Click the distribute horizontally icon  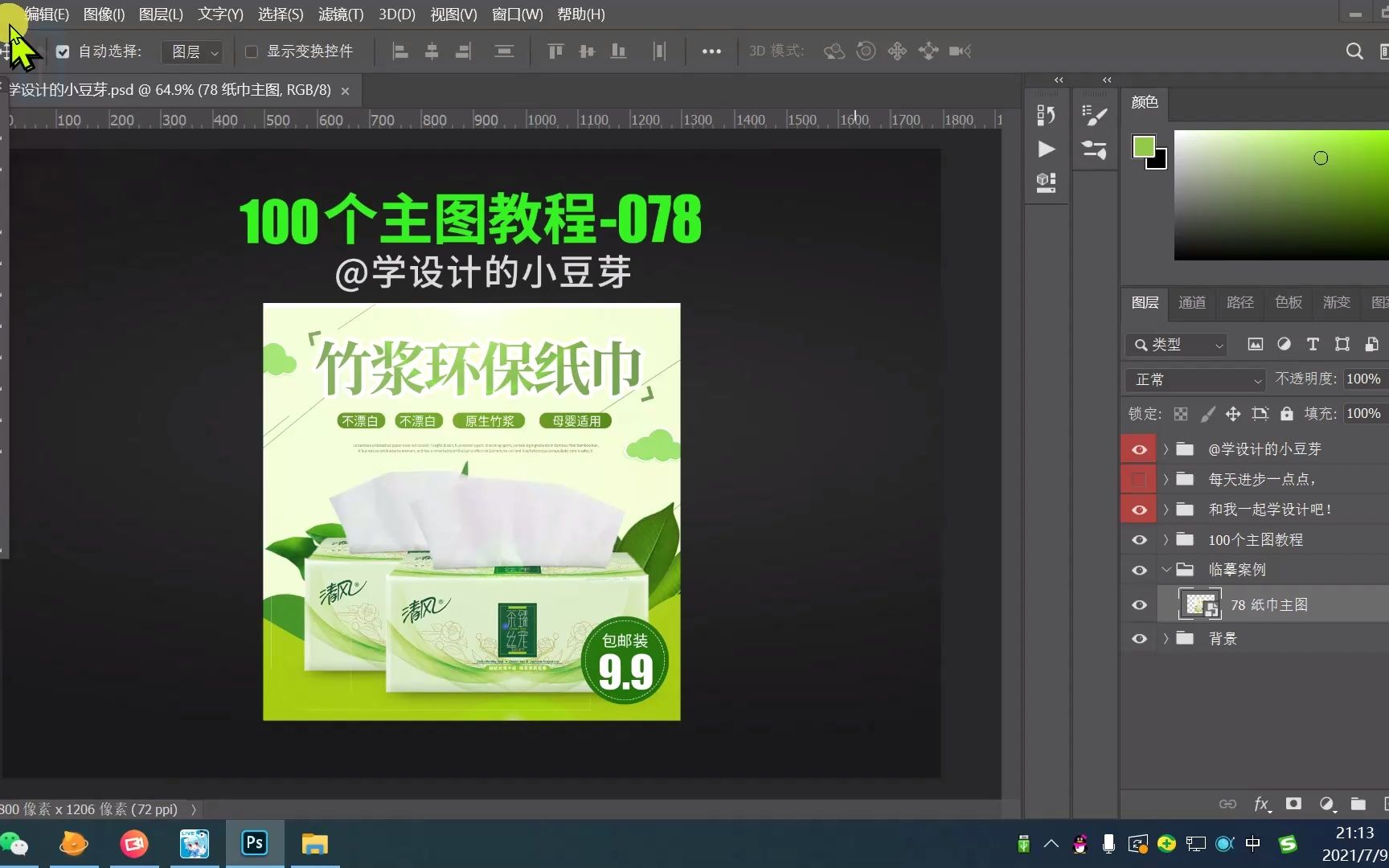click(659, 51)
